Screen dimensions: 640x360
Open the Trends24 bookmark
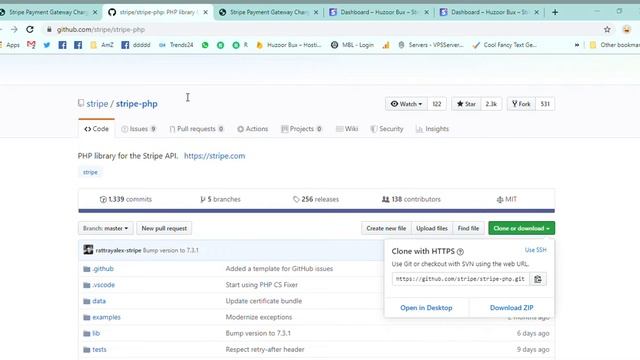176,45
